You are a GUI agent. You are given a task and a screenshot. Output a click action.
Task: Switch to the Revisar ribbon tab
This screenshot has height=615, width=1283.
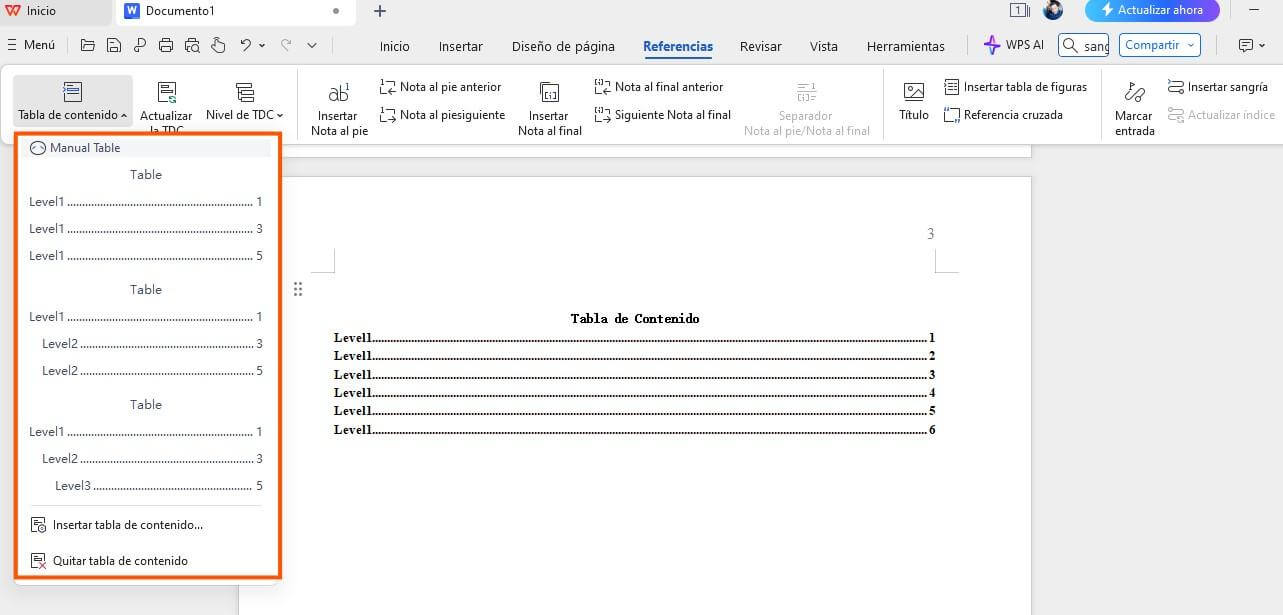[x=760, y=46]
